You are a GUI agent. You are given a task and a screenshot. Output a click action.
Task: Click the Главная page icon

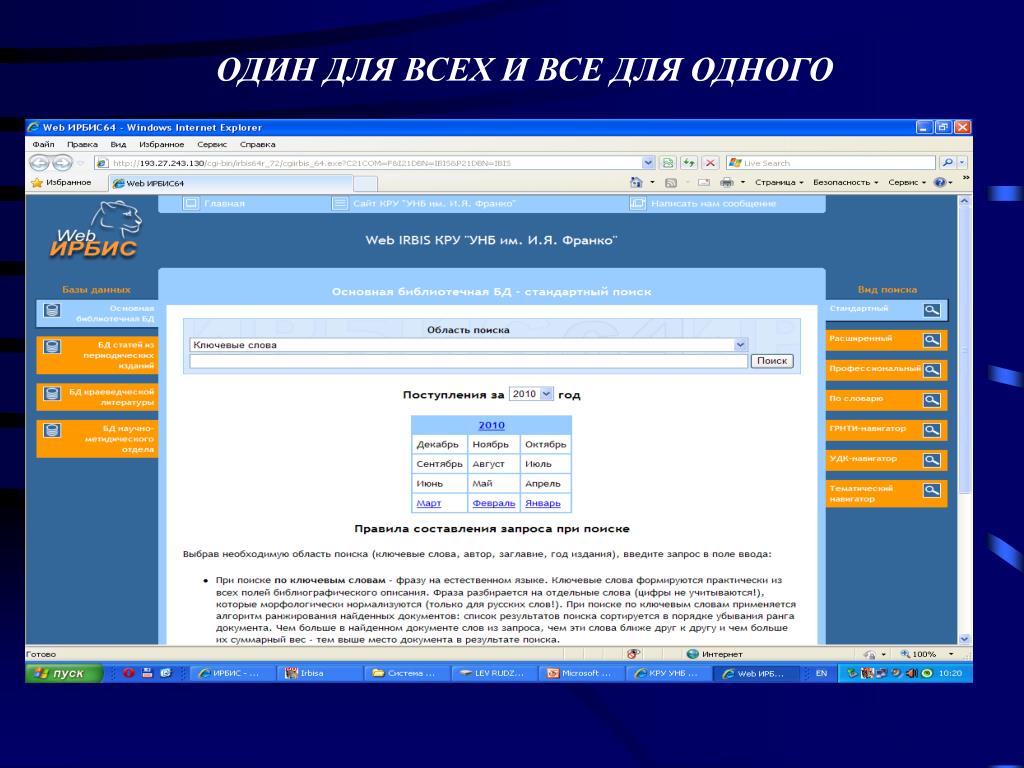click(x=191, y=204)
